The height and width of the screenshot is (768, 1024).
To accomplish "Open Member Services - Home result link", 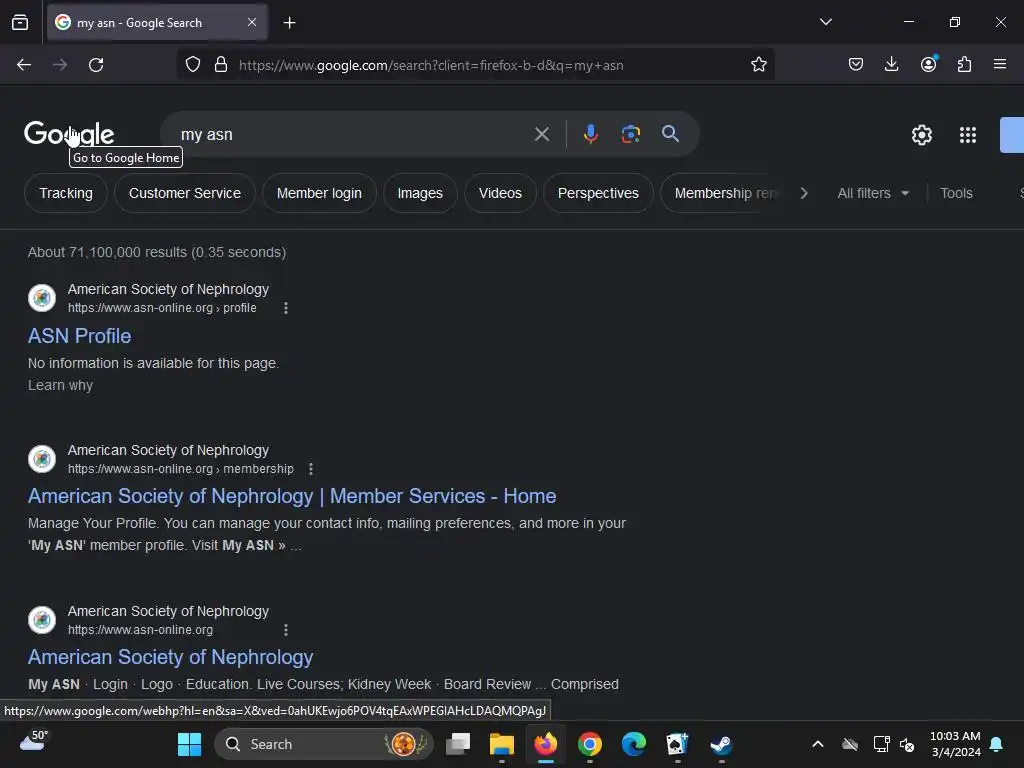I will click(x=292, y=496).
